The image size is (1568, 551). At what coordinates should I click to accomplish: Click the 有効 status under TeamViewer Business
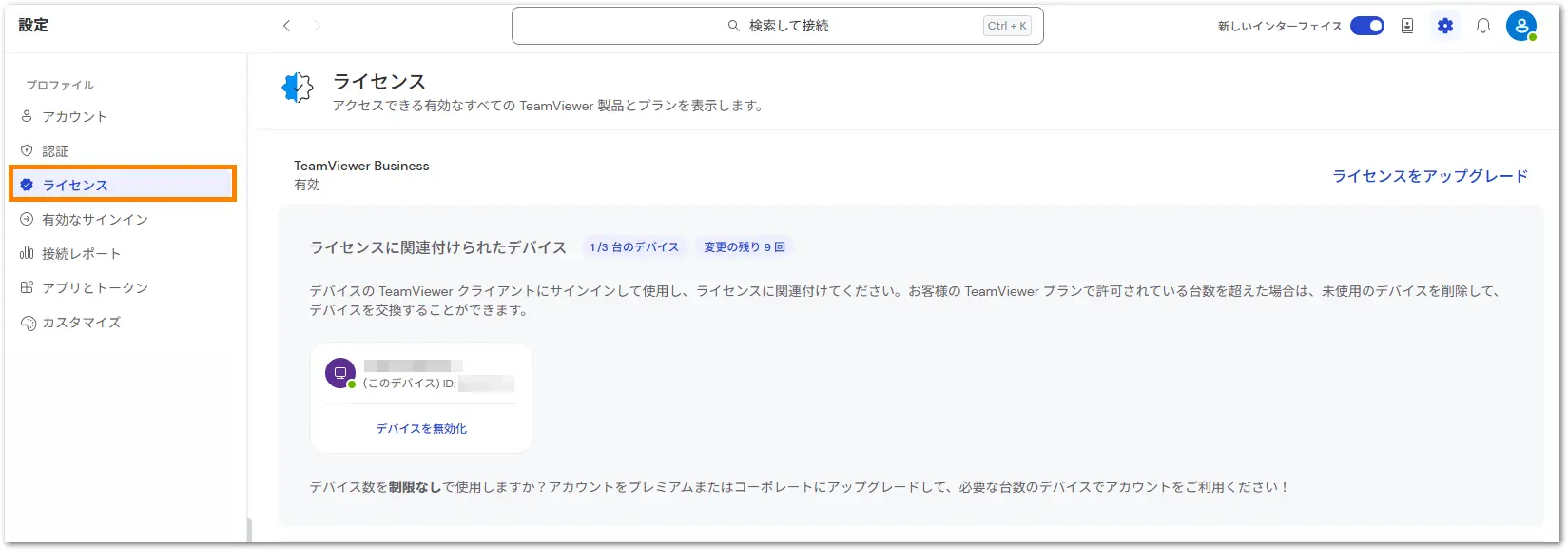[307, 185]
